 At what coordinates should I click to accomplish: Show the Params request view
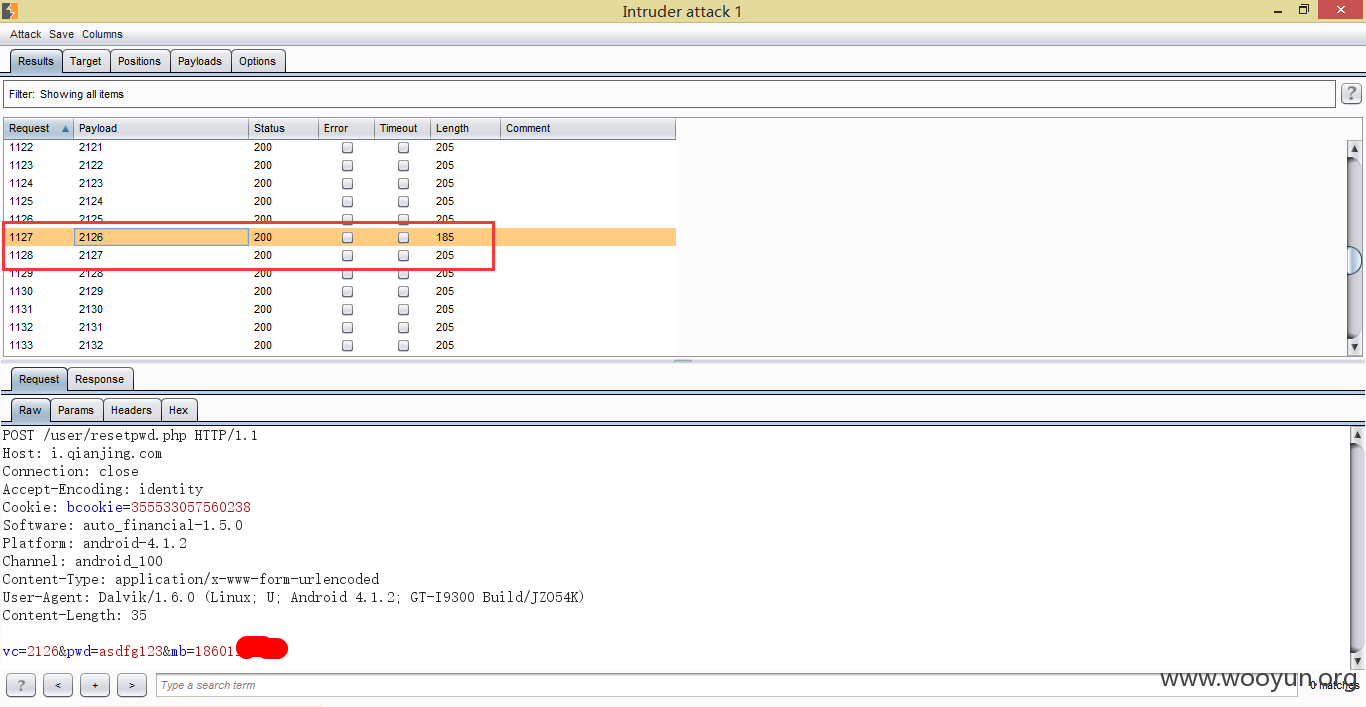(x=76, y=410)
